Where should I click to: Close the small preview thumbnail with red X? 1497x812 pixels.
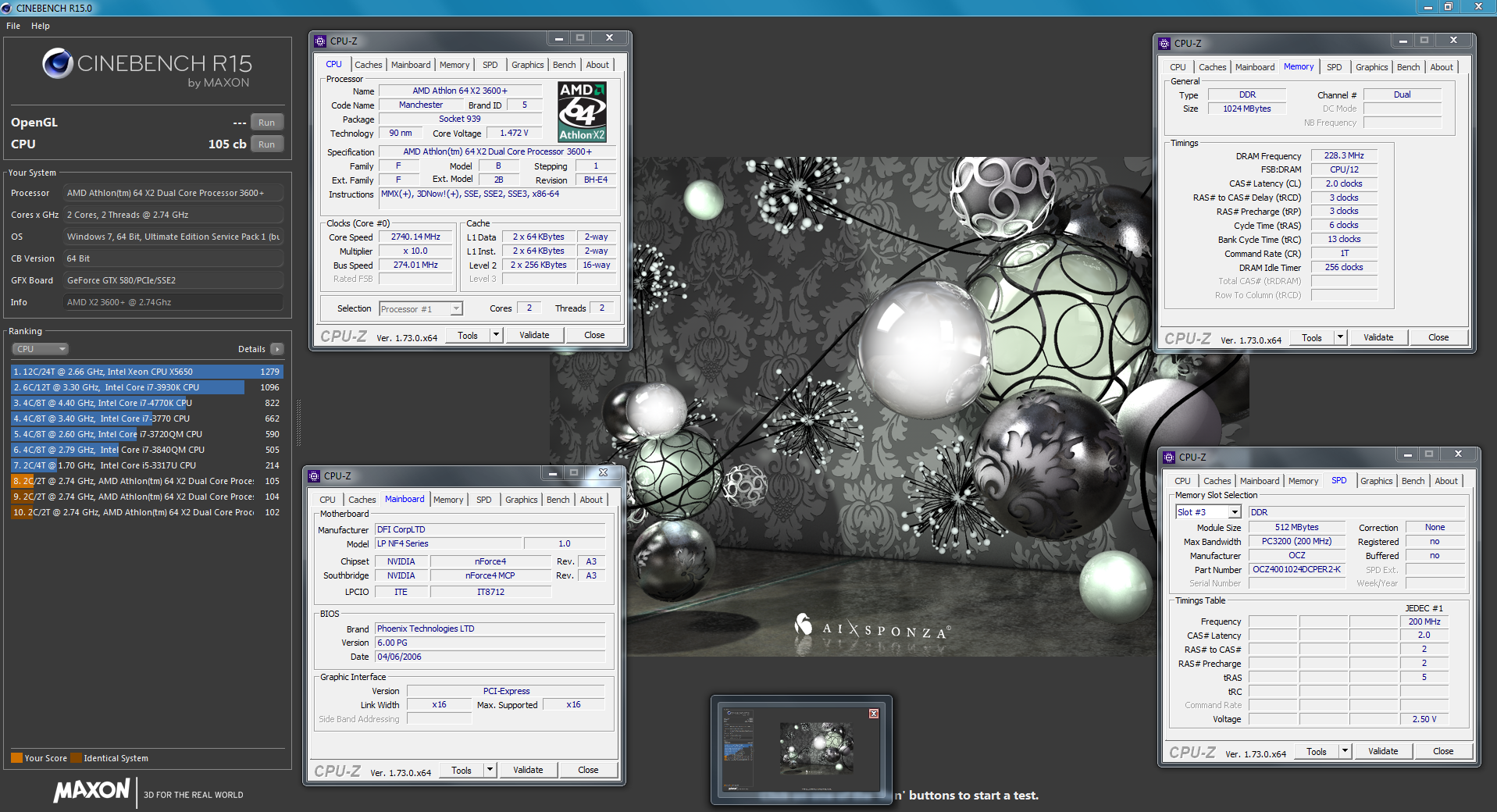tap(874, 714)
